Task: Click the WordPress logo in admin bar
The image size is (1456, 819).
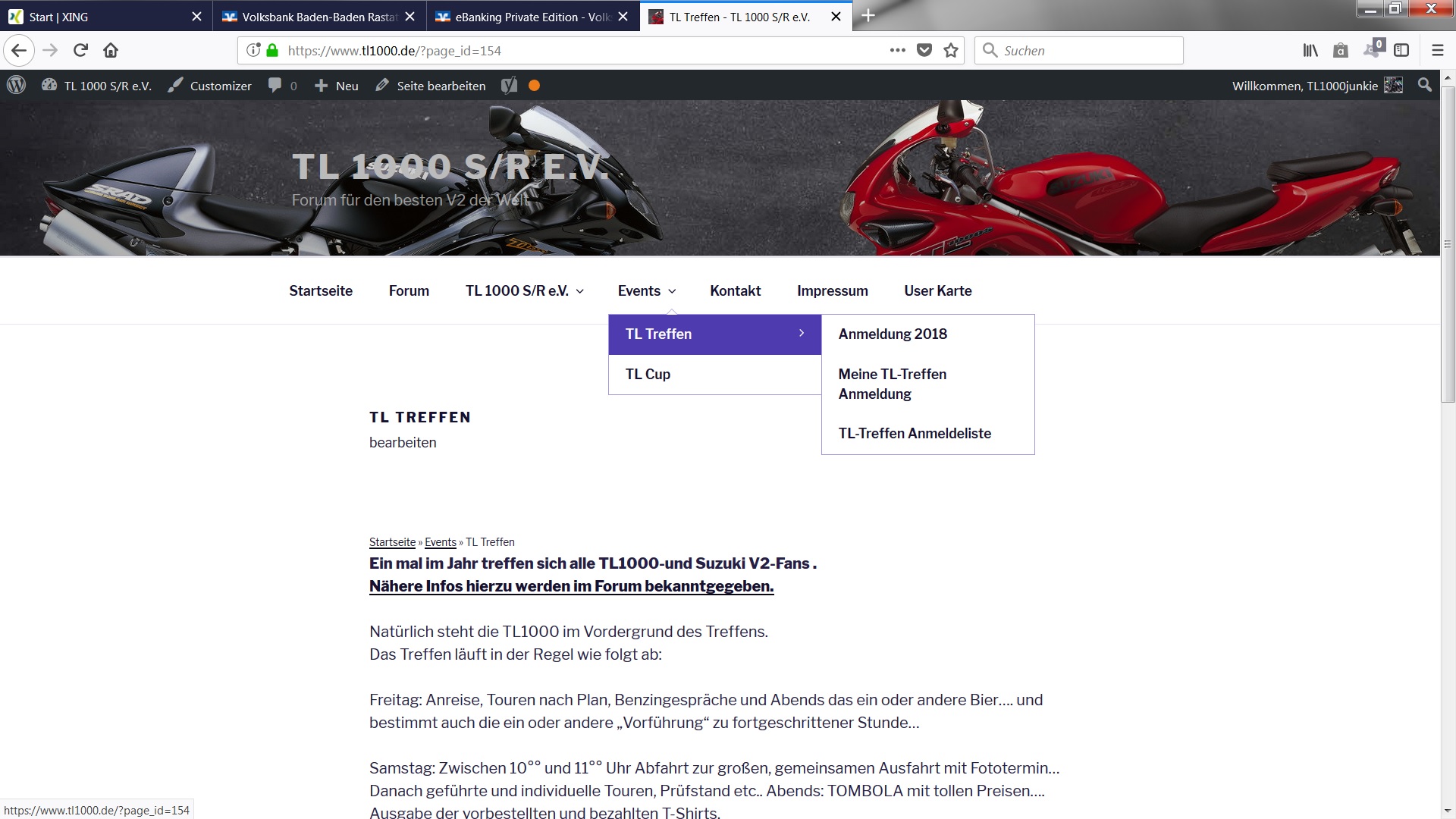Action: 16,86
